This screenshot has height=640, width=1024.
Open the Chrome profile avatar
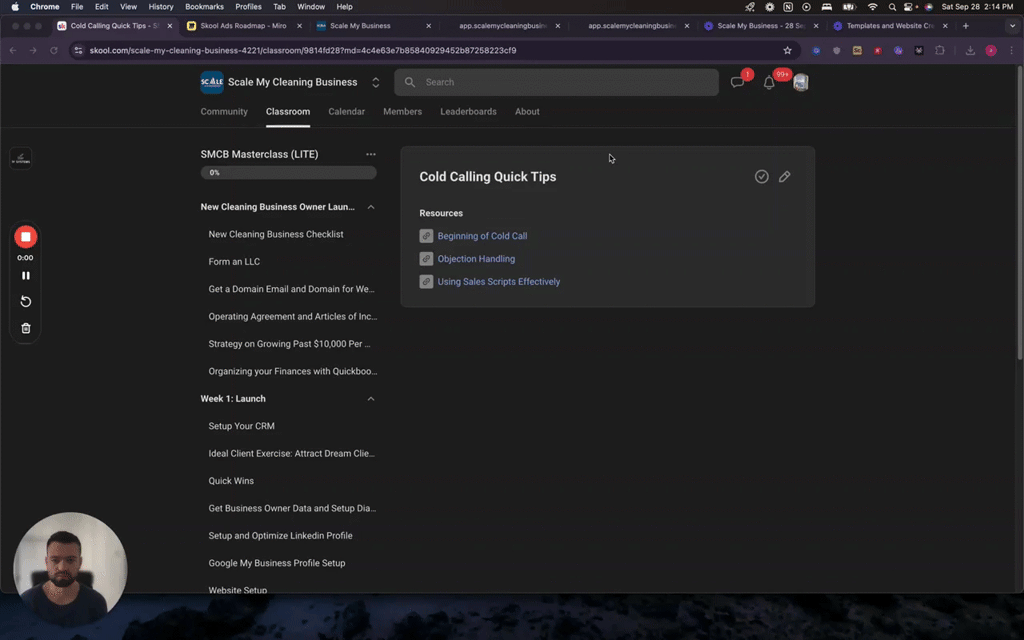coord(991,50)
